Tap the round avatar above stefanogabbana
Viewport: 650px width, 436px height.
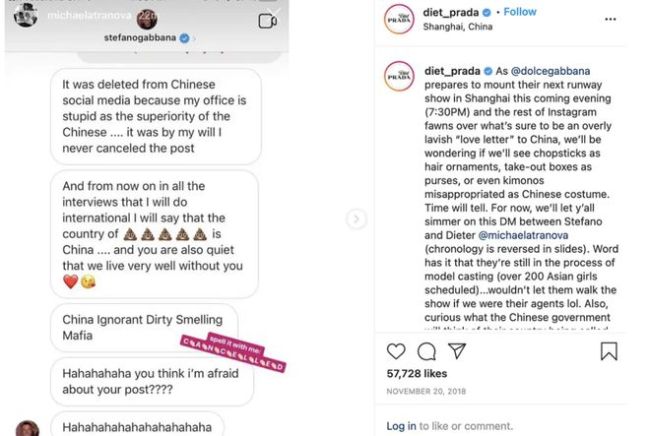pyautogui.click(x=147, y=19)
